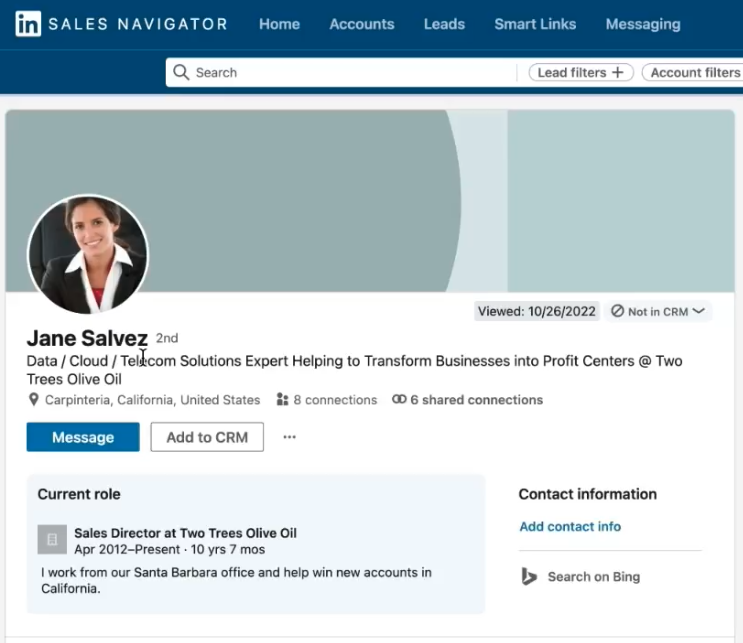The image size is (743, 643).
Task: Click the Message button
Action: tap(83, 437)
